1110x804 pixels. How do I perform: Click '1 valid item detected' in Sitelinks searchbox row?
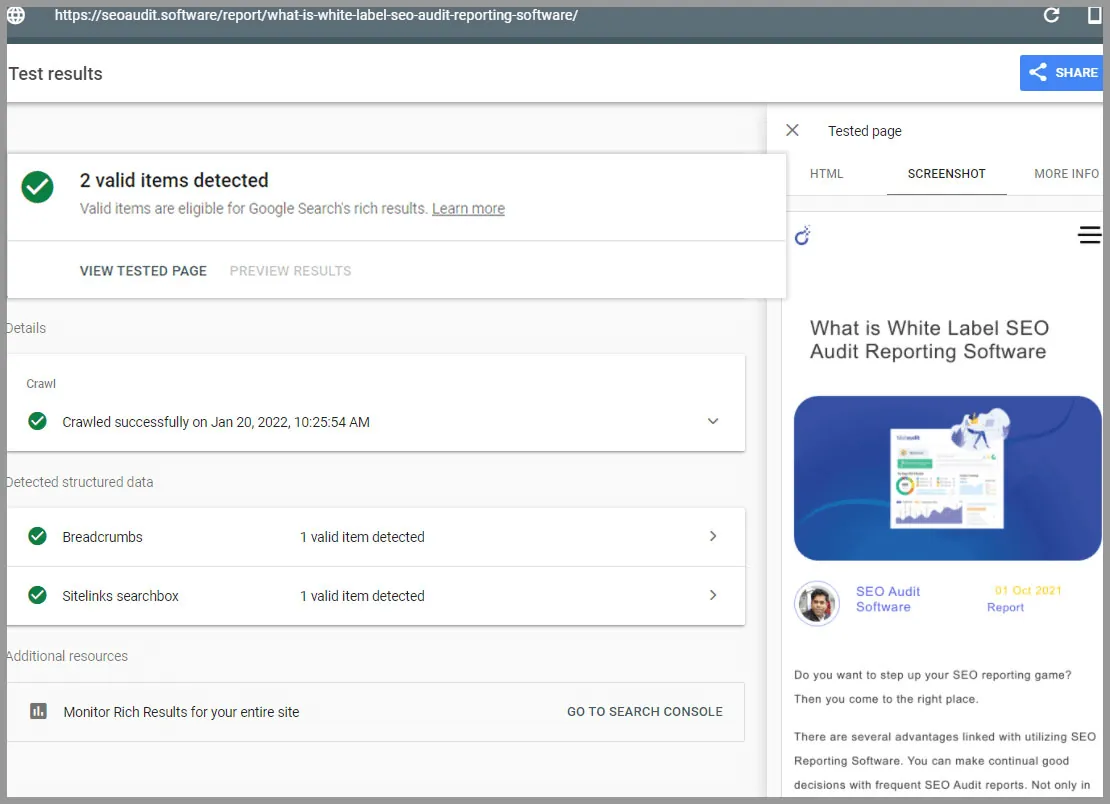click(x=362, y=596)
